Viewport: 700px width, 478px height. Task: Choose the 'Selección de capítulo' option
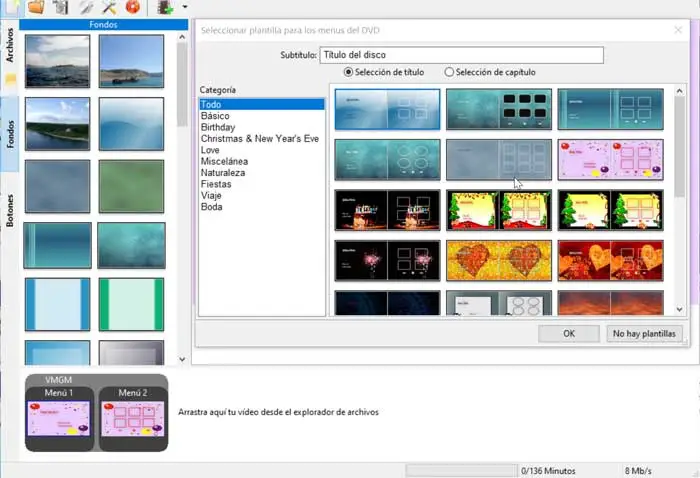449,72
